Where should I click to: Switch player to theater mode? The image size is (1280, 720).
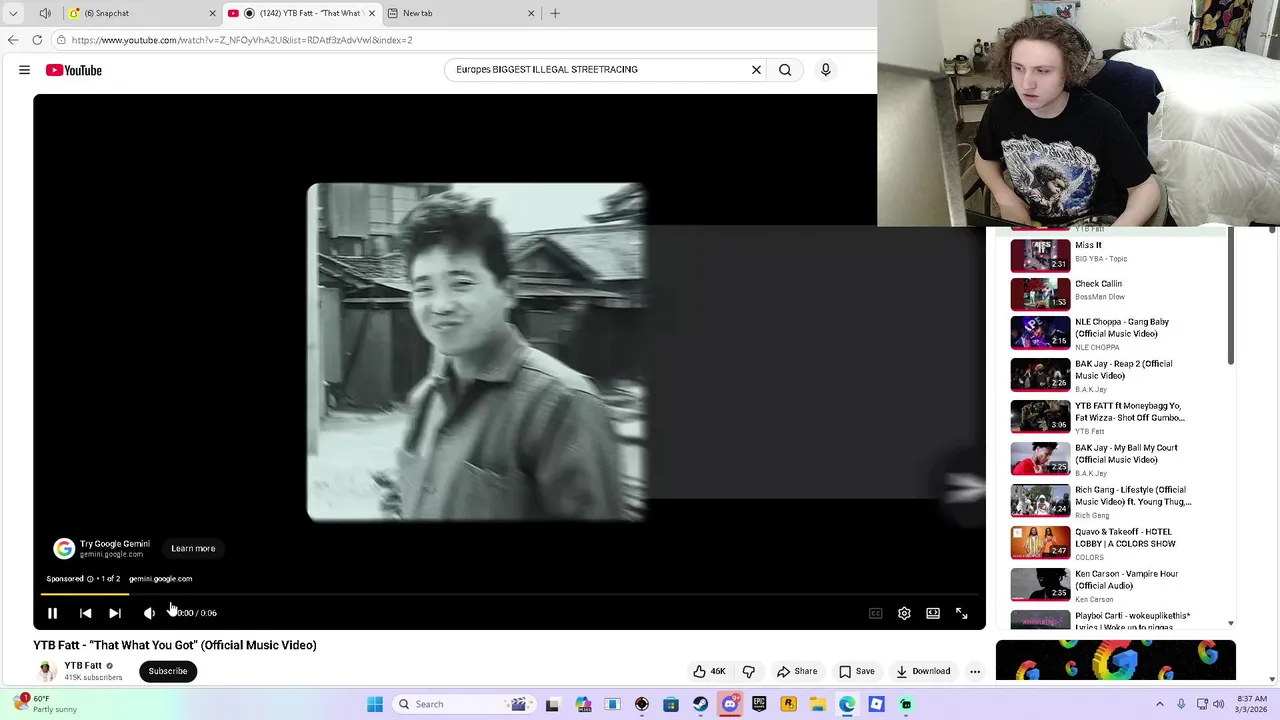pos(933,613)
